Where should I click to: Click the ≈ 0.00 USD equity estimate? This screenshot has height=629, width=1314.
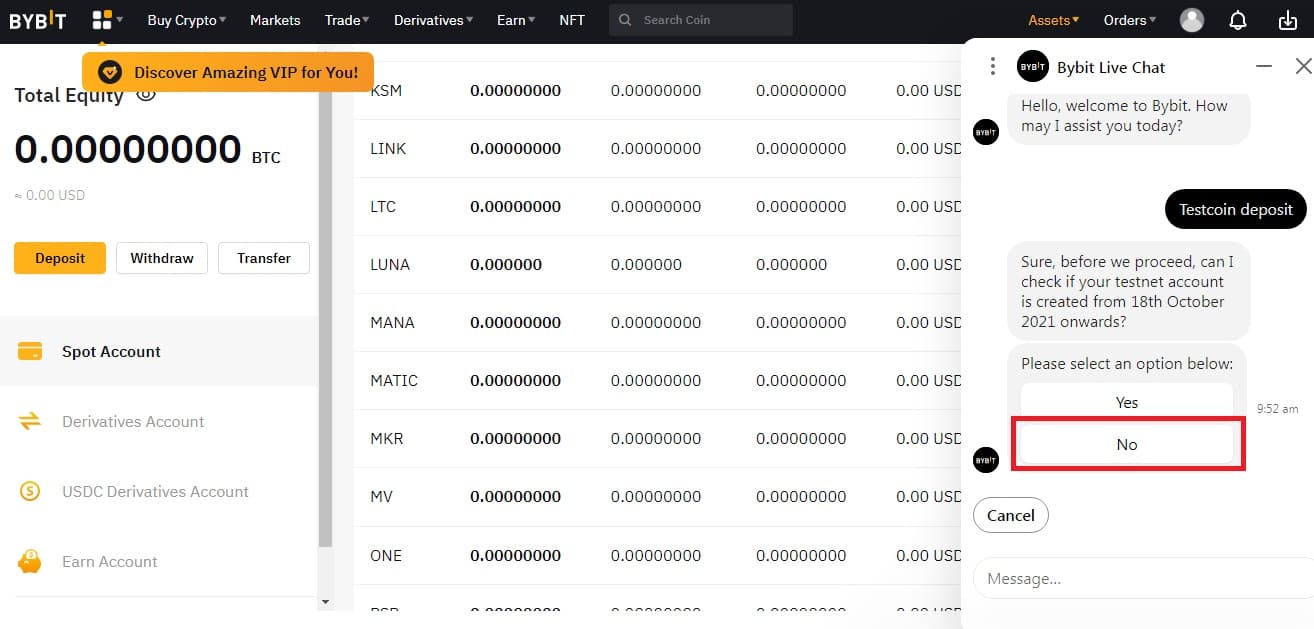pos(50,195)
